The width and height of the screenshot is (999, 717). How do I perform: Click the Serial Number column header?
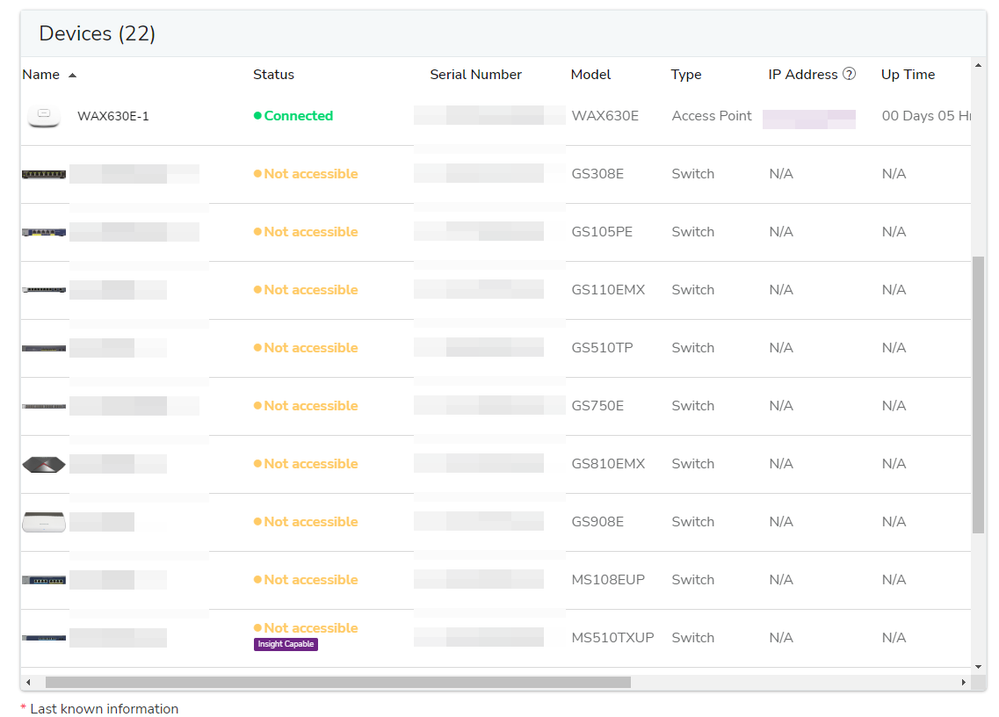tap(475, 75)
